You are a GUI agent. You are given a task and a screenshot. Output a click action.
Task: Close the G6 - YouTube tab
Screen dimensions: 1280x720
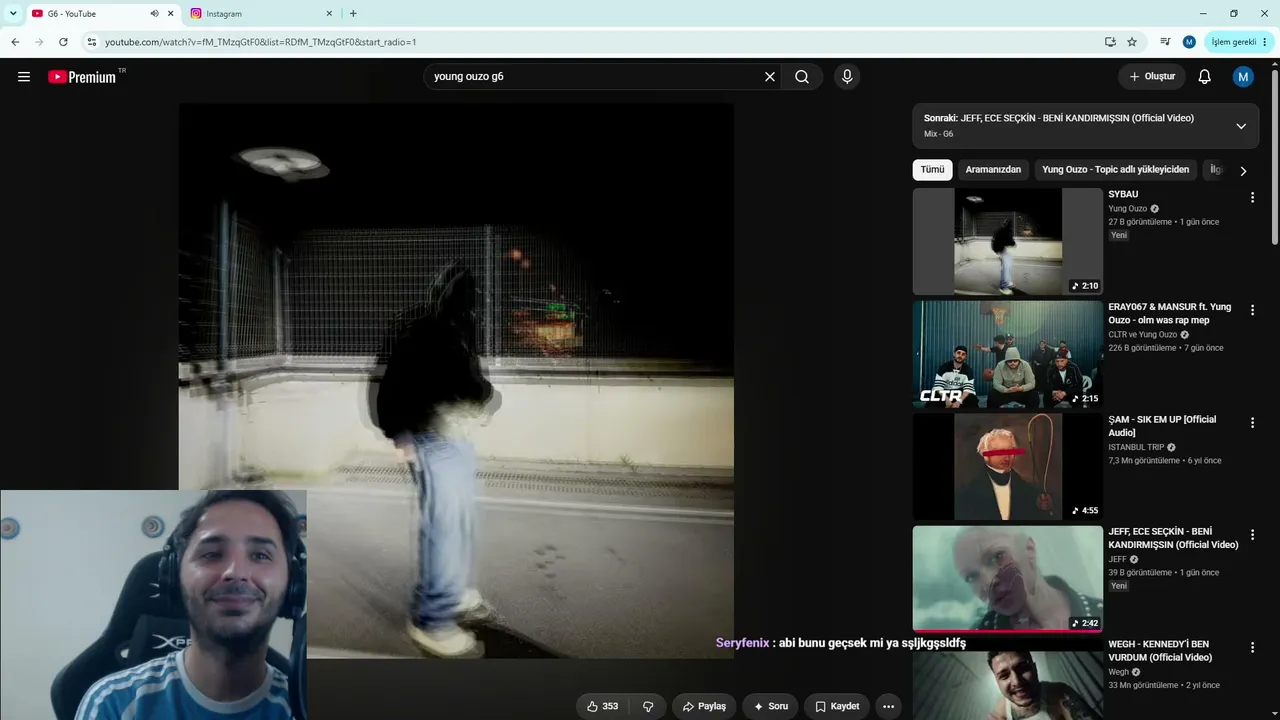(170, 14)
